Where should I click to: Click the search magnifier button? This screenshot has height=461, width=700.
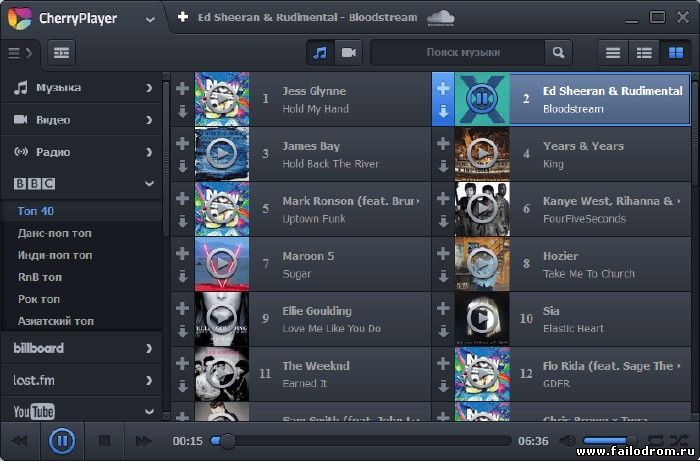pos(558,53)
